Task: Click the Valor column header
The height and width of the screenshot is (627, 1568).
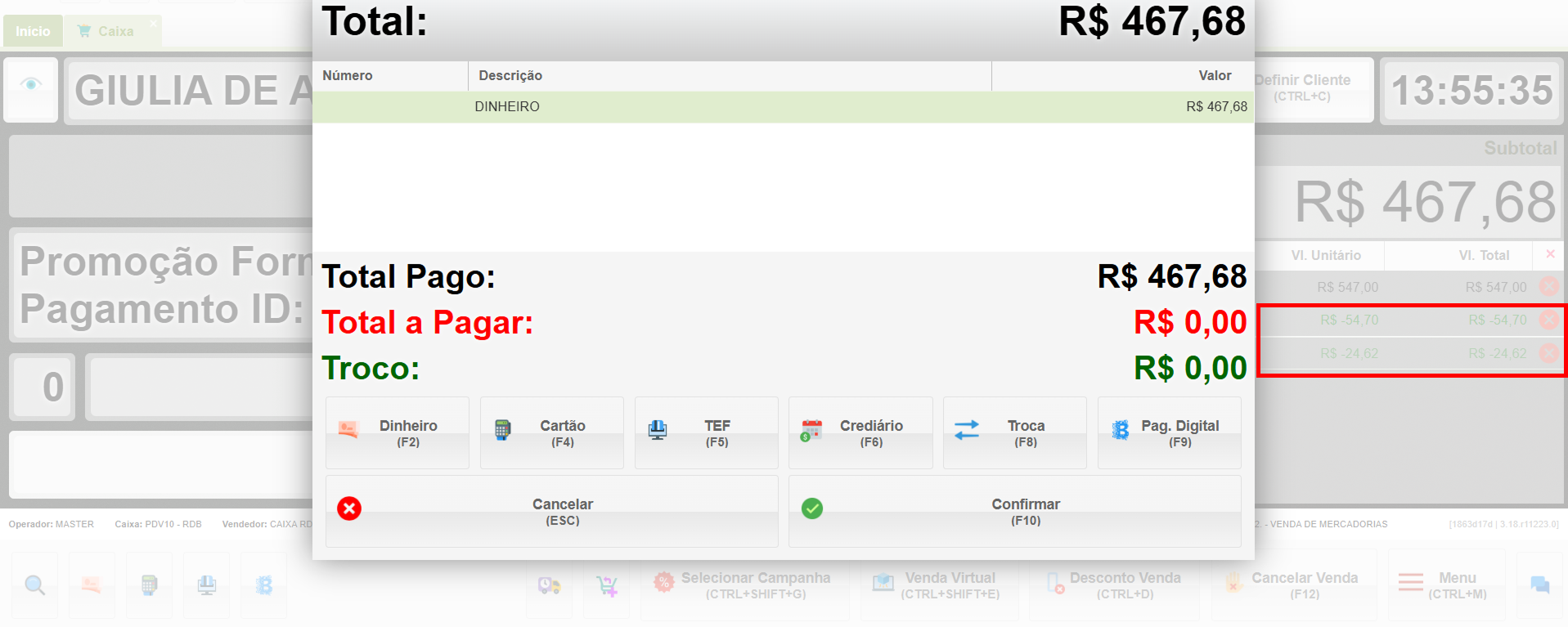Action: [x=1121, y=76]
